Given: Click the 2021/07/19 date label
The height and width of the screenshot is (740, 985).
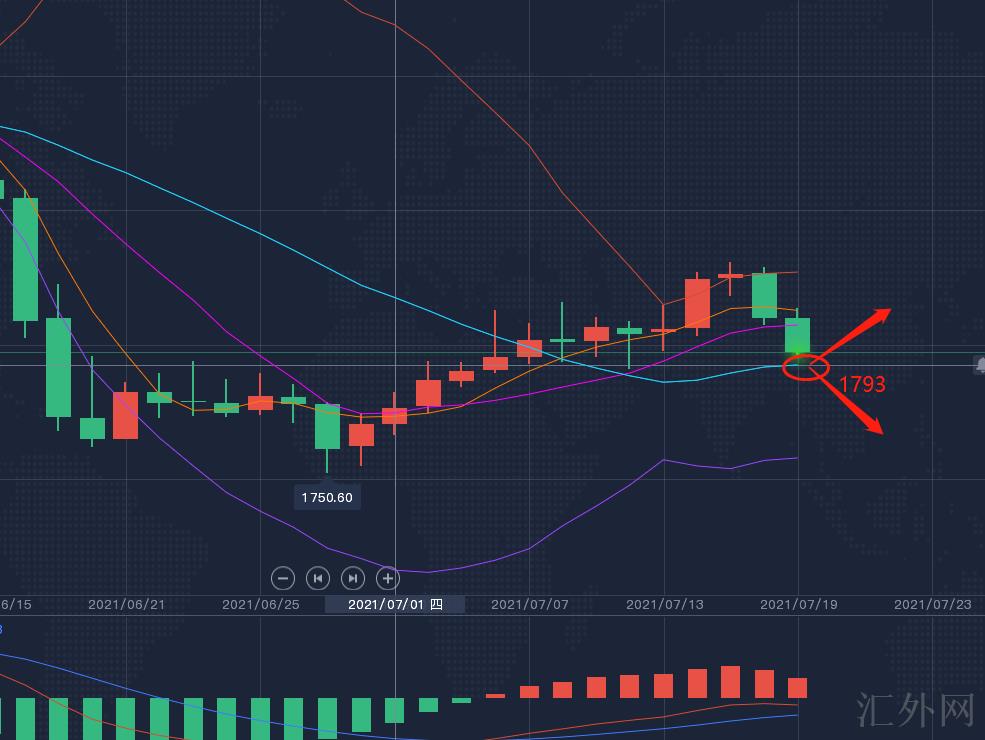Looking at the screenshot, I should [797, 604].
